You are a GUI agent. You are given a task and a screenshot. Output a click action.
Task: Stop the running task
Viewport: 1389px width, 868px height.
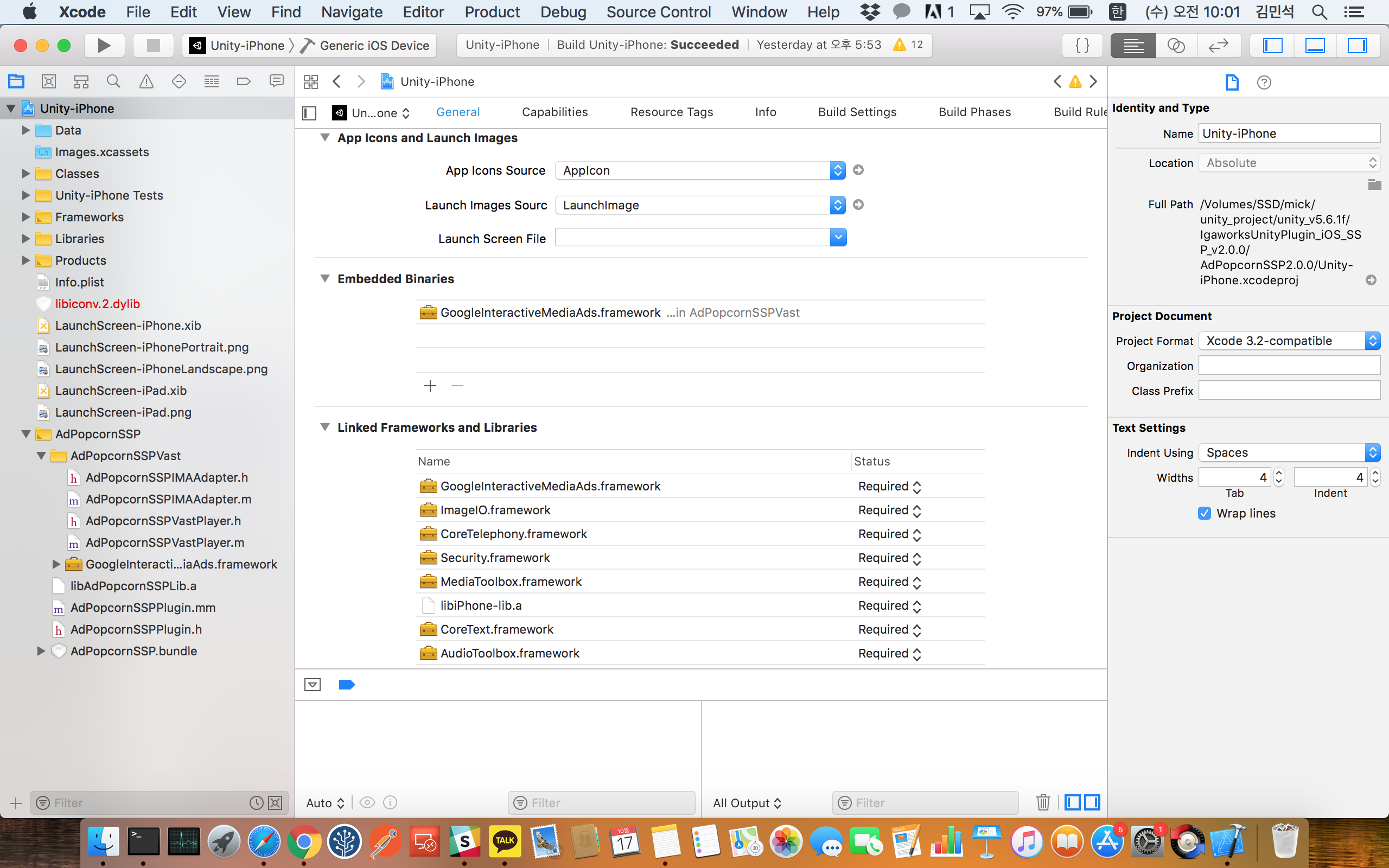point(152,46)
